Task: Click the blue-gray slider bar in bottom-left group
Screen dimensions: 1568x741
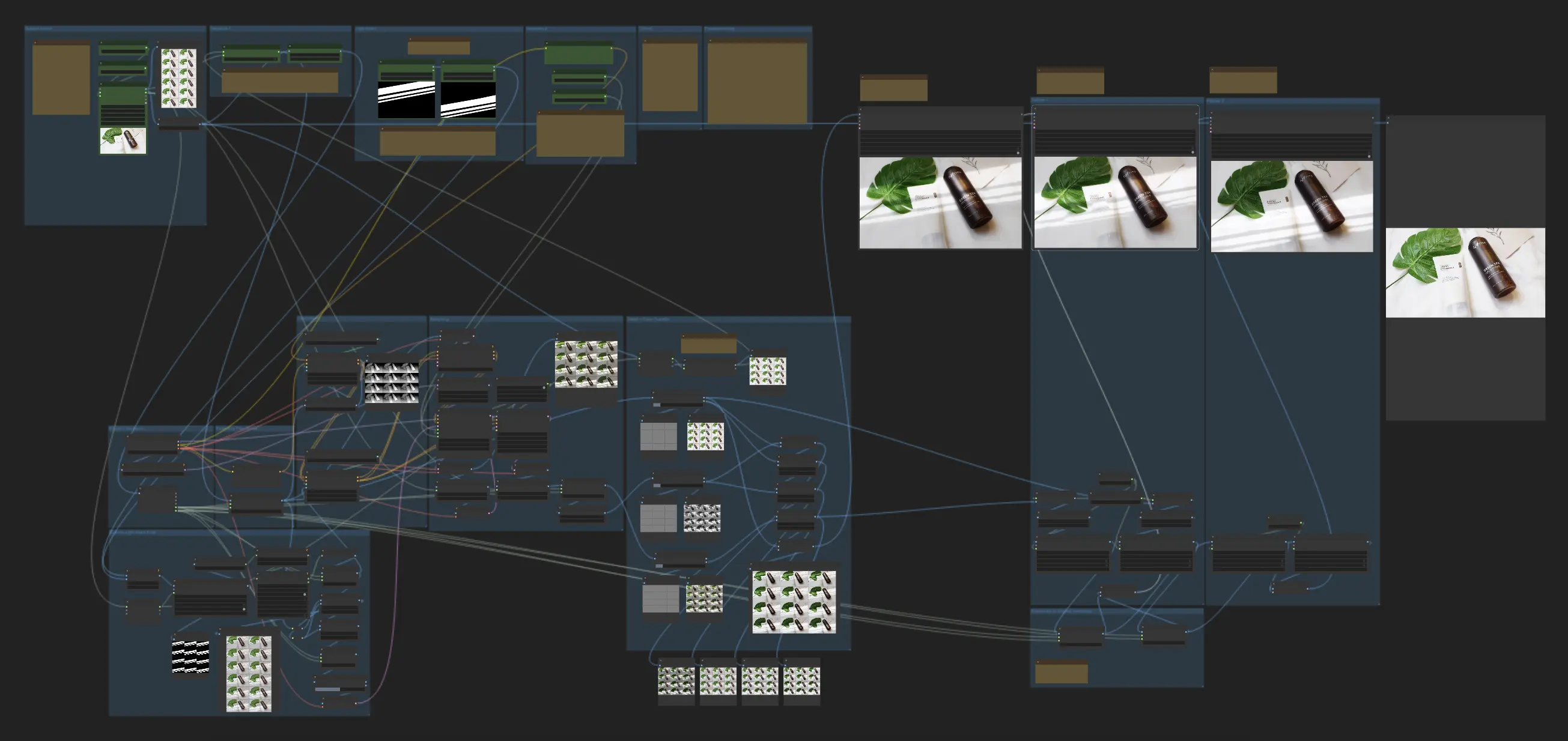Action: 327,689
